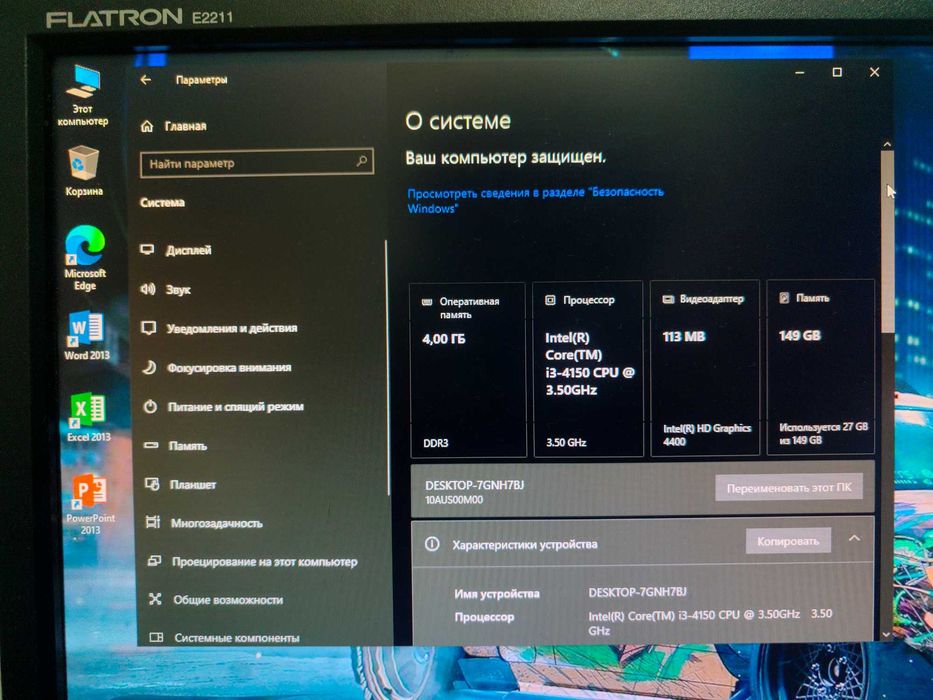Click the moon icon for Фокусировка внимания

coord(149,367)
